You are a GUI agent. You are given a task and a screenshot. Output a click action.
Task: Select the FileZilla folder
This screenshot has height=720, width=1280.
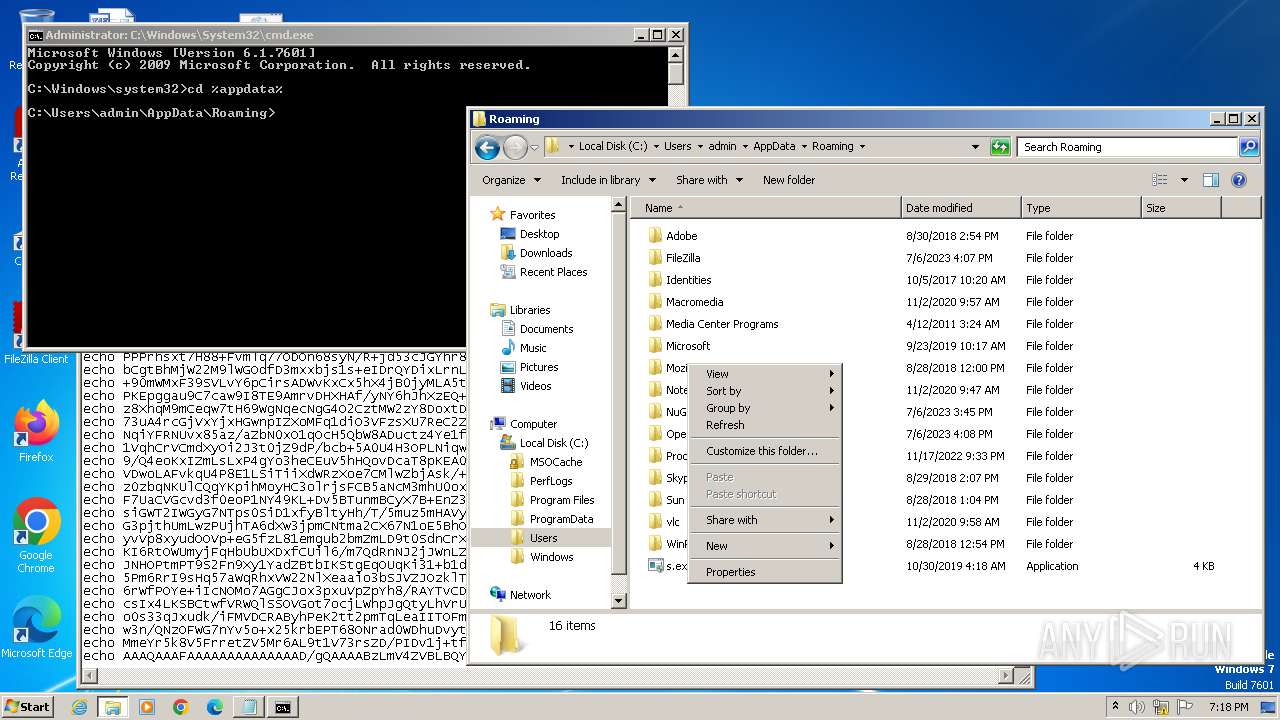683,258
